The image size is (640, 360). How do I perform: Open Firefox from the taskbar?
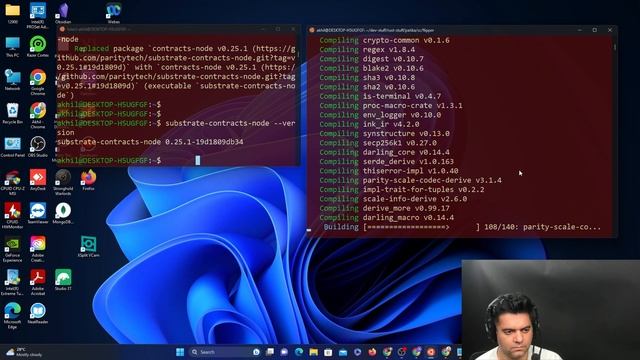pos(372,352)
